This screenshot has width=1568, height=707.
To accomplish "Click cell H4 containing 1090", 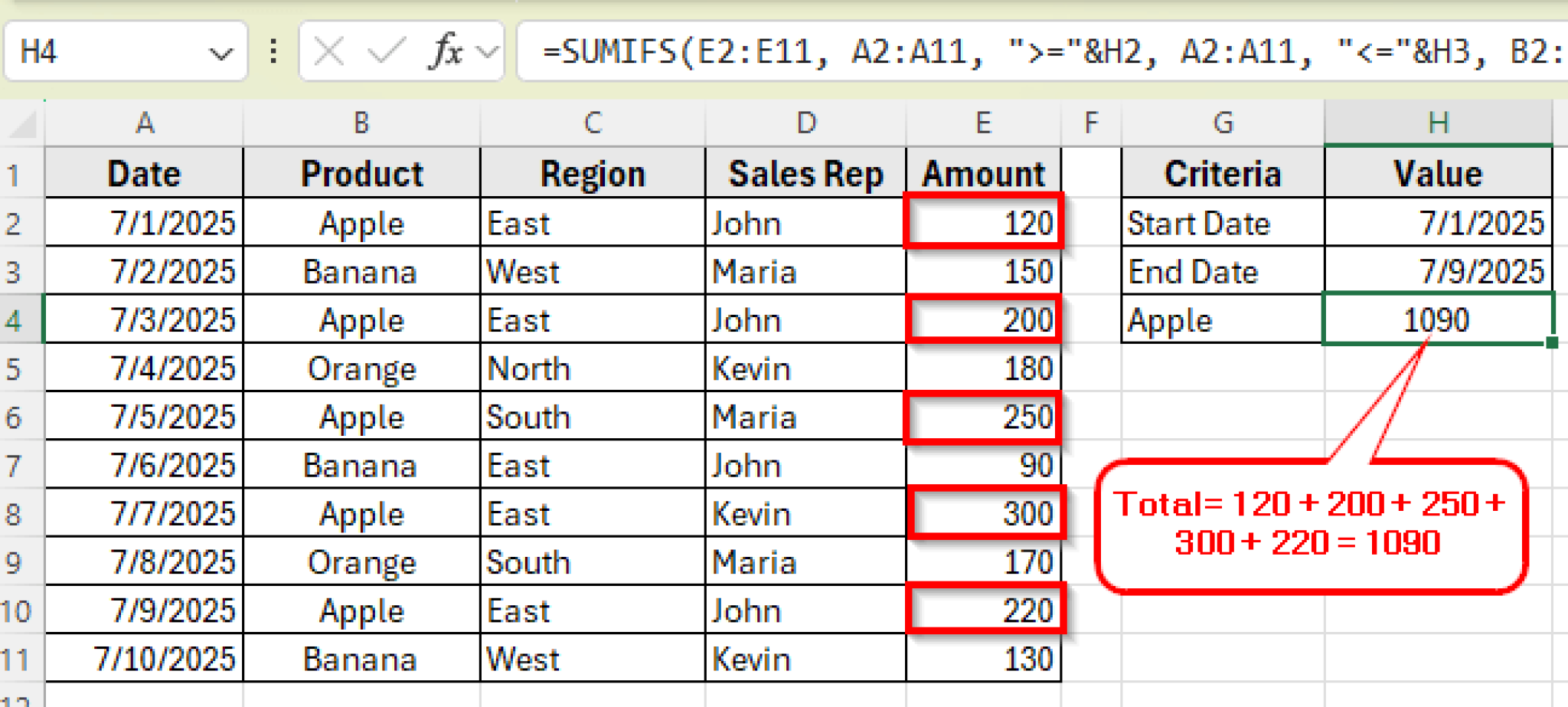I will point(1438,319).
